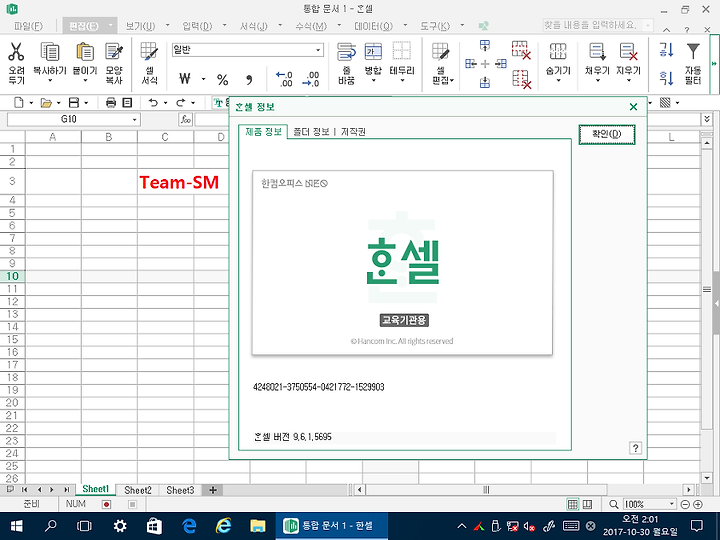Toggle Wrap Text (줄 바꿈) icon
The height and width of the screenshot is (540, 720).
pyautogui.click(x=346, y=52)
